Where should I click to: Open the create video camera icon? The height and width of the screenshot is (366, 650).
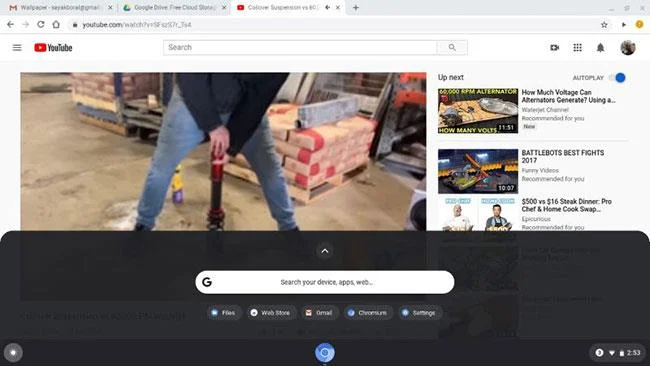(x=555, y=48)
